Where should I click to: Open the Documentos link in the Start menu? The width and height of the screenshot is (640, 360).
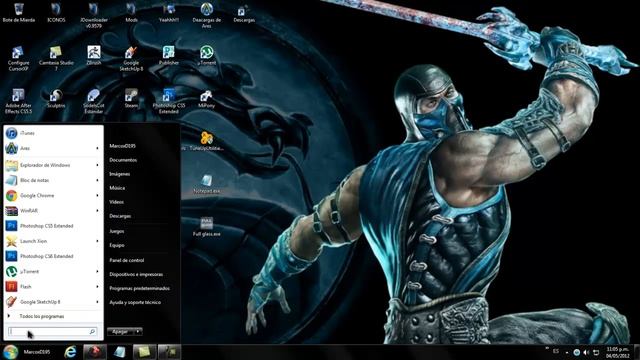123,160
